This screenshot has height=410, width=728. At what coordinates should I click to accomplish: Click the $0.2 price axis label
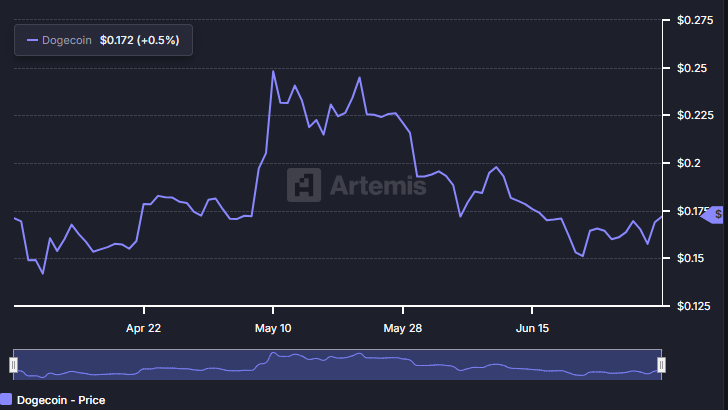coord(687,163)
